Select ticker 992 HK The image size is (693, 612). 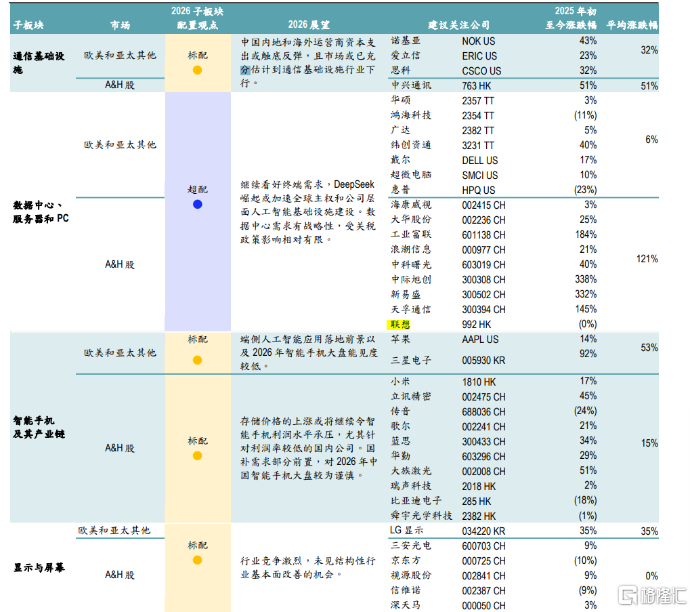(476, 324)
